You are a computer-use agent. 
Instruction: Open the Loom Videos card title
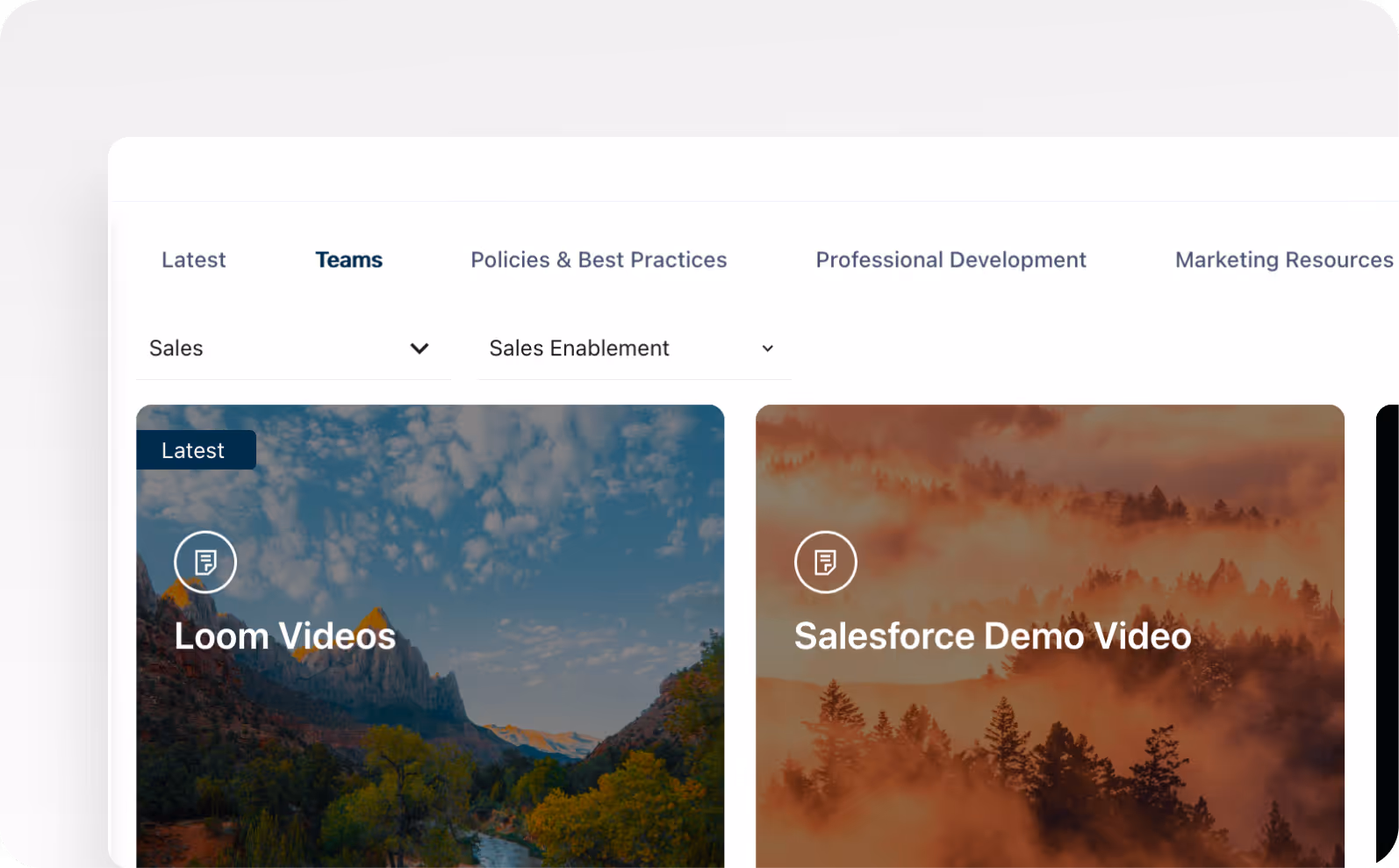click(x=285, y=636)
